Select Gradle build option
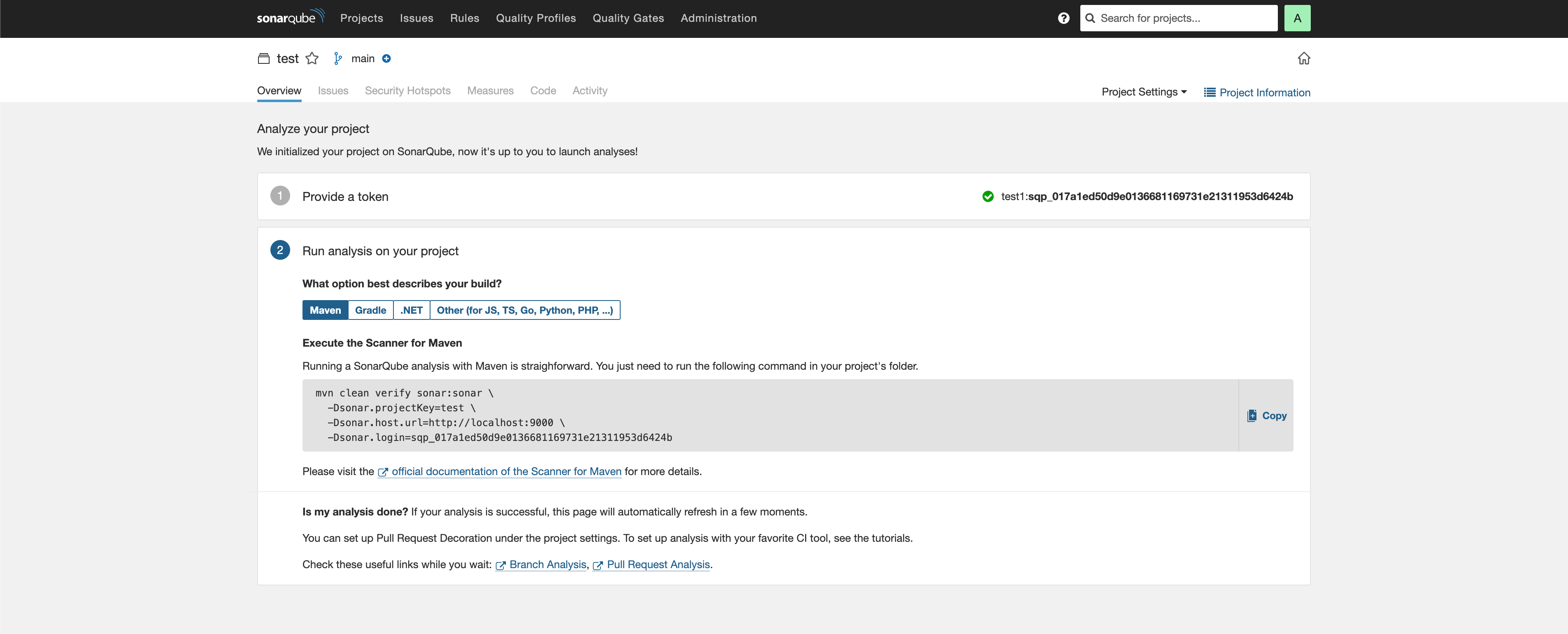The height and width of the screenshot is (634, 1568). (370, 310)
